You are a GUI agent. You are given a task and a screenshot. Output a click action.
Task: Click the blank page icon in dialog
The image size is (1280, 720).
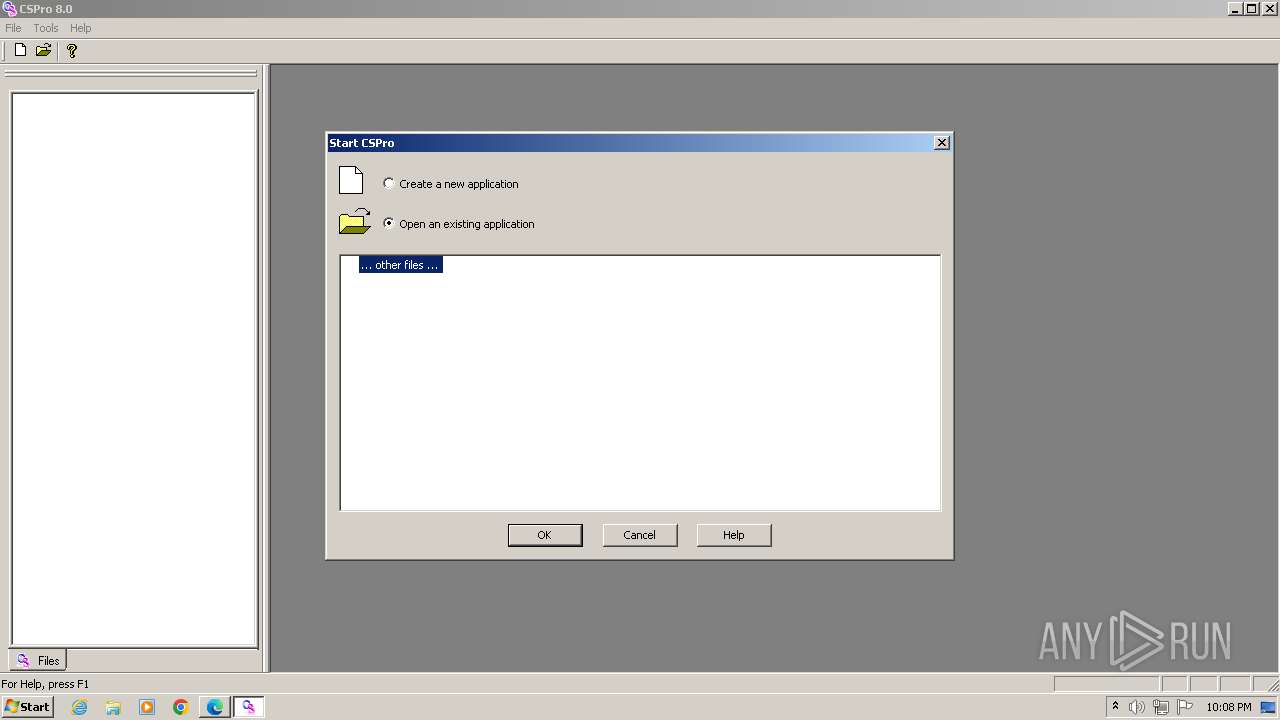pyautogui.click(x=350, y=180)
